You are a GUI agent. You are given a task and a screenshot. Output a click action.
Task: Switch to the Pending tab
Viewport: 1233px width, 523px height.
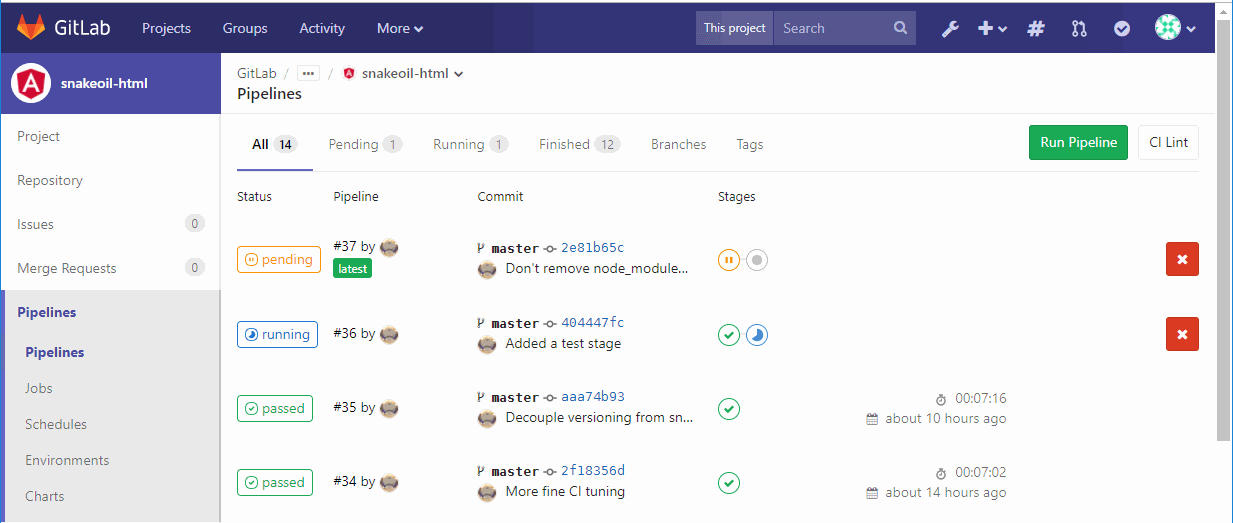(x=364, y=144)
